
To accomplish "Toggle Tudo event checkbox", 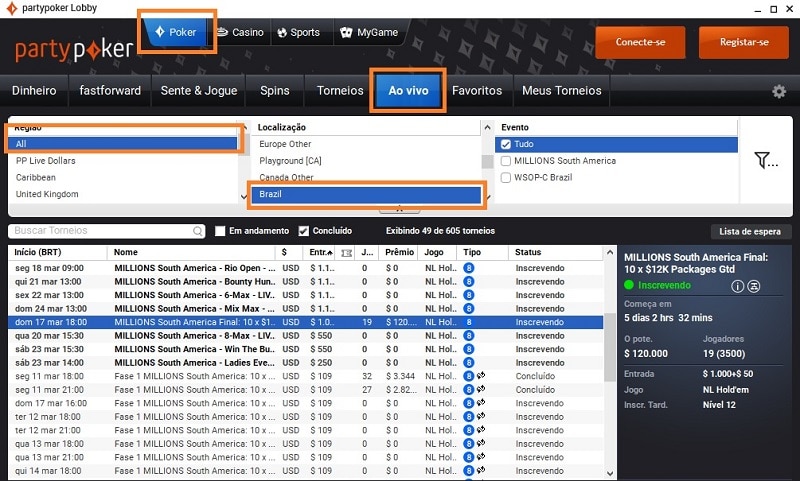I will [x=506, y=144].
